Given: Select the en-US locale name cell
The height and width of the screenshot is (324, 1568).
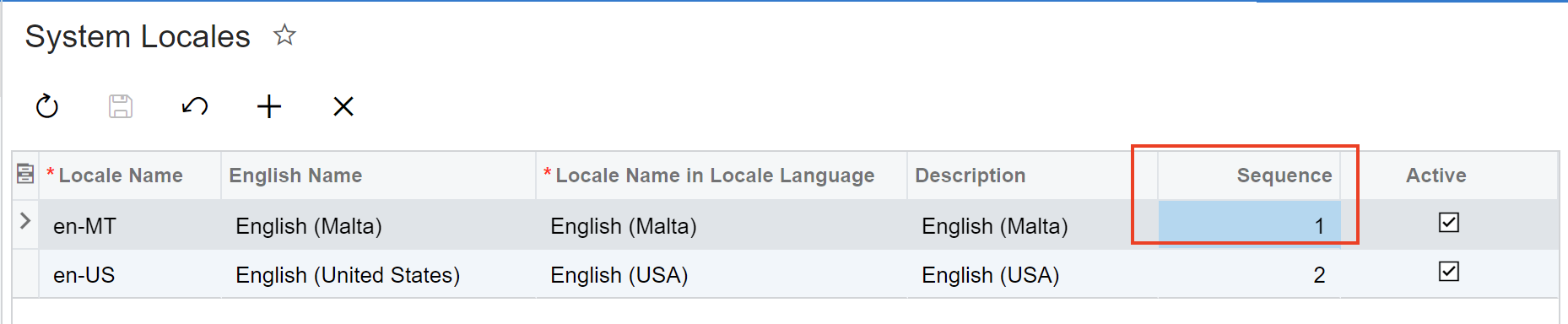Looking at the screenshot, I should pos(130,274).
